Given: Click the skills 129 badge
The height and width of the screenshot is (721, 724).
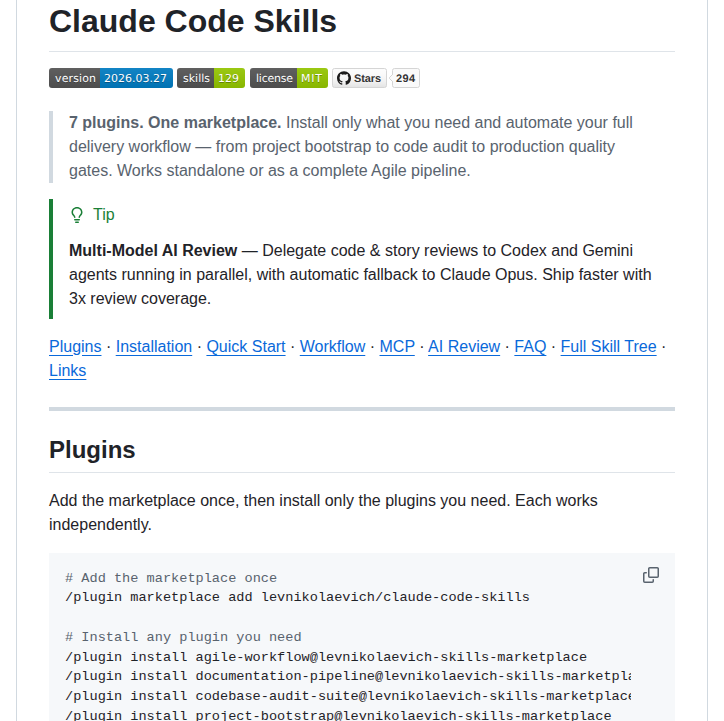Looking at the screenshot, I should pos(211,78).
